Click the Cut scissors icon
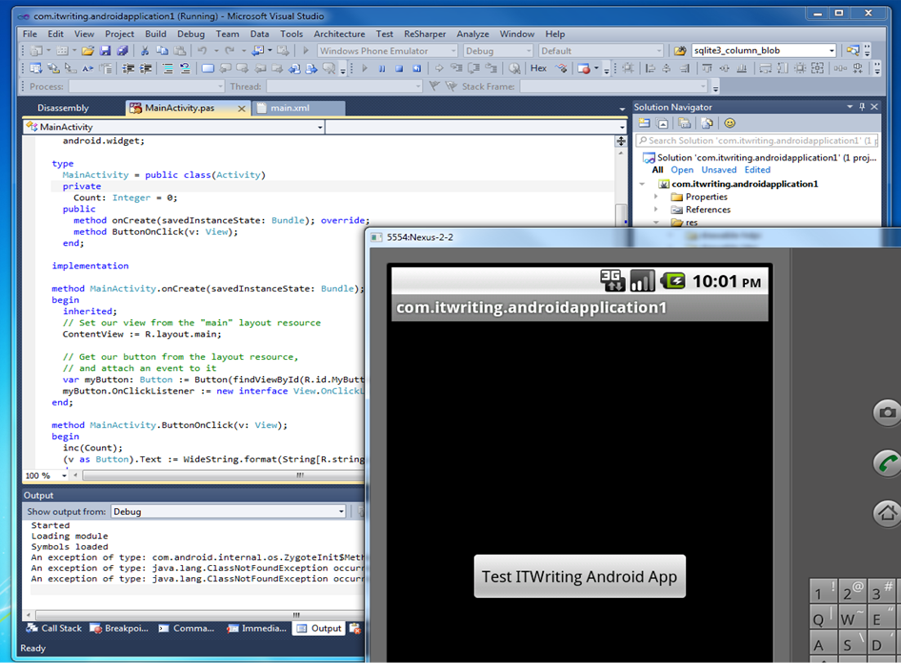The height and width of the screenshot is (663, 901). [146, 51]
